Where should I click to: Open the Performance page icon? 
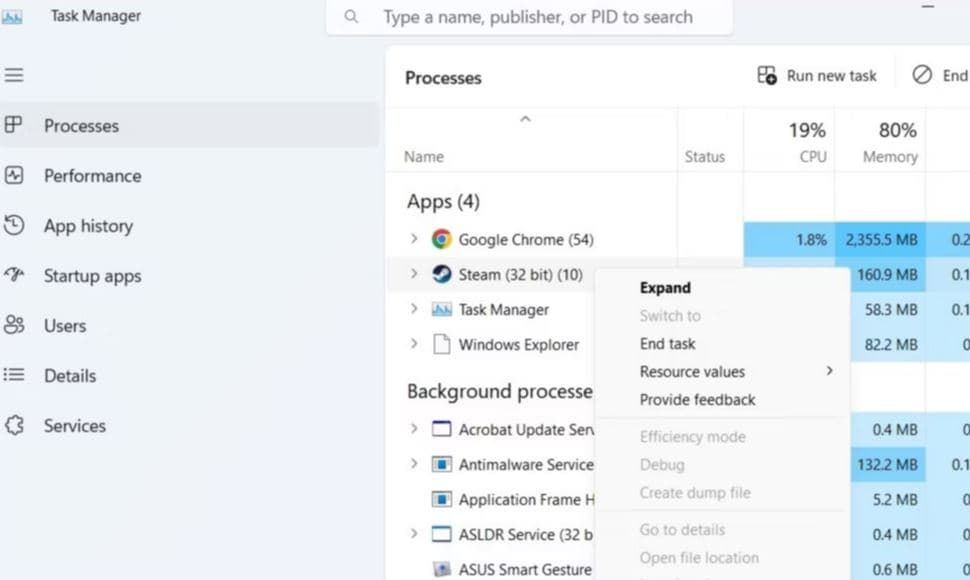14,175
